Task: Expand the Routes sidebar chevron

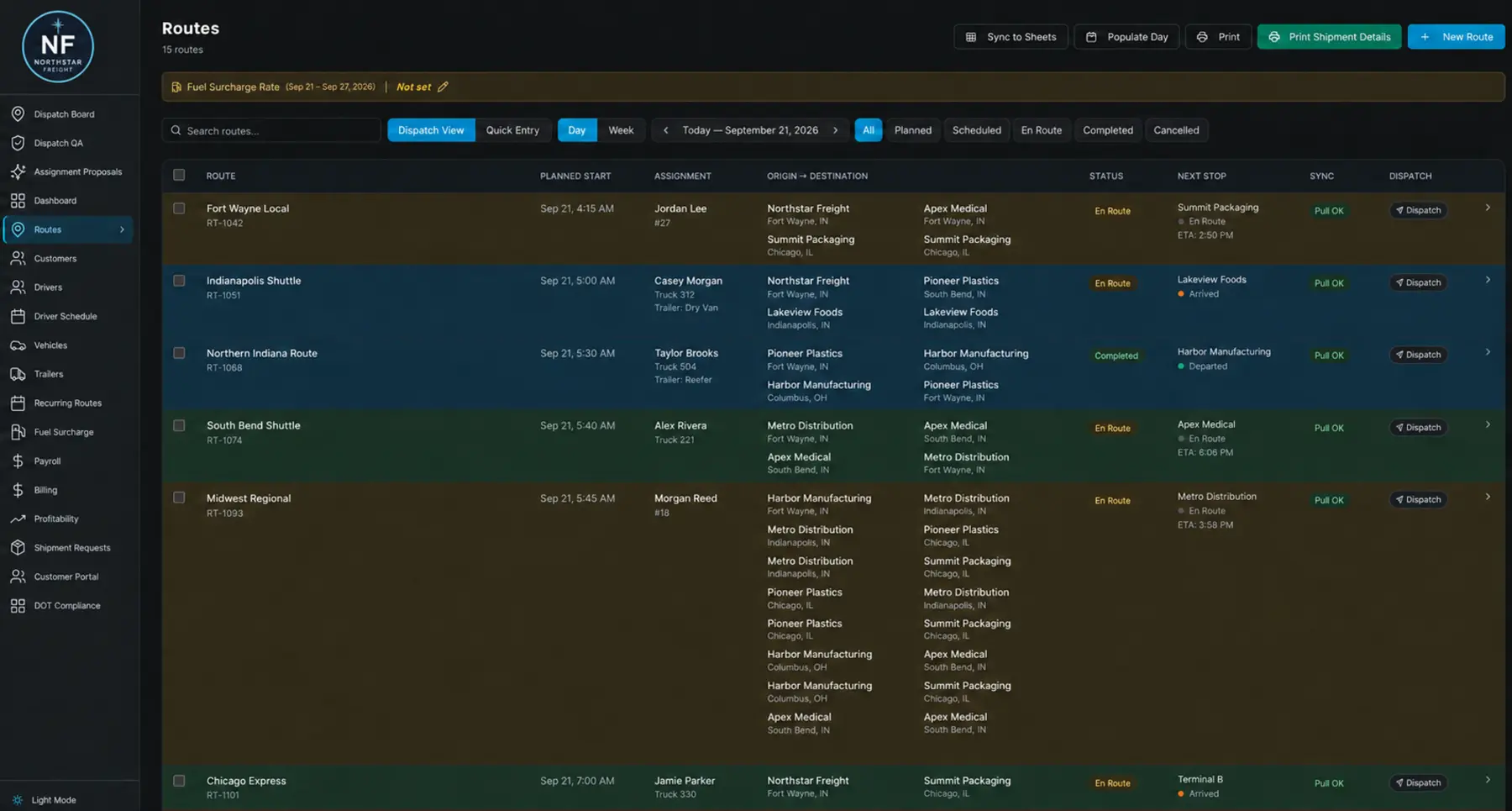Action: click(x=122, y=229)
